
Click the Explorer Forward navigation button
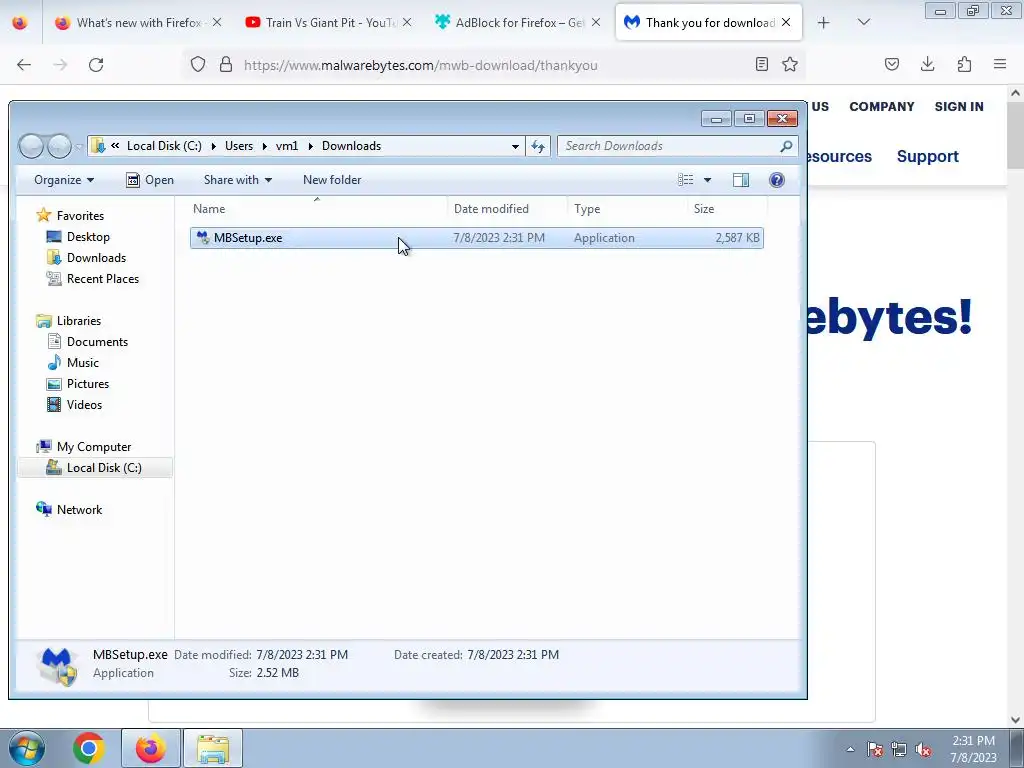coord(59,146)
